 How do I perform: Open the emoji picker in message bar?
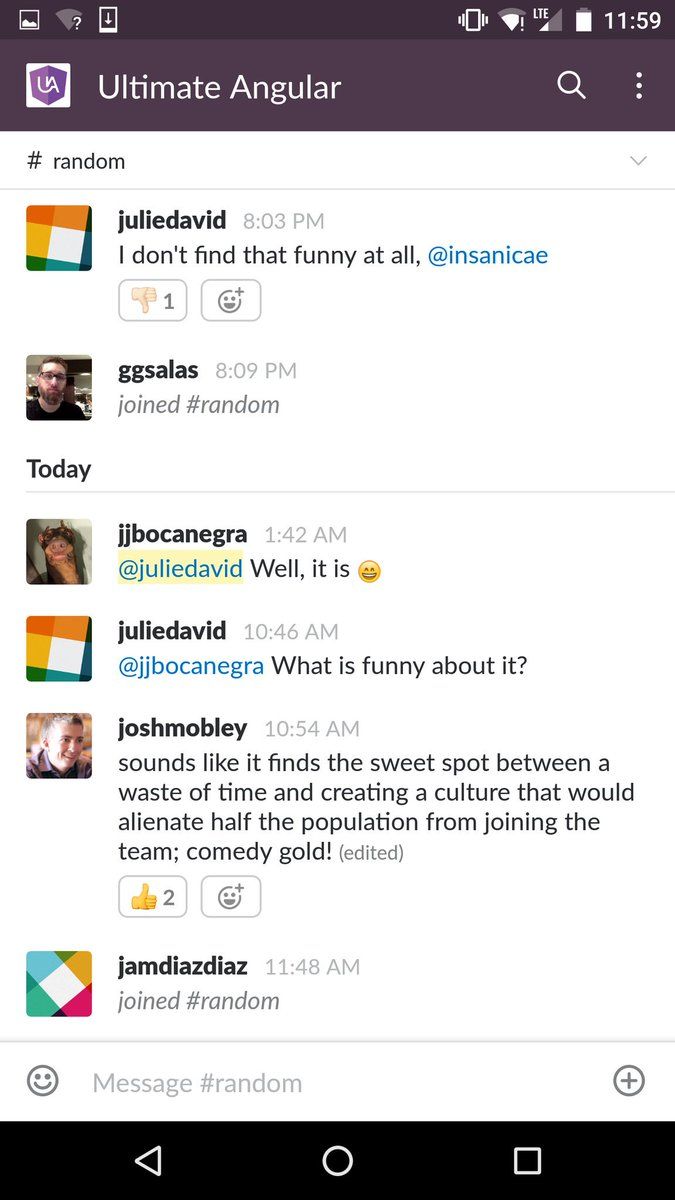(x=43, y=1081)
